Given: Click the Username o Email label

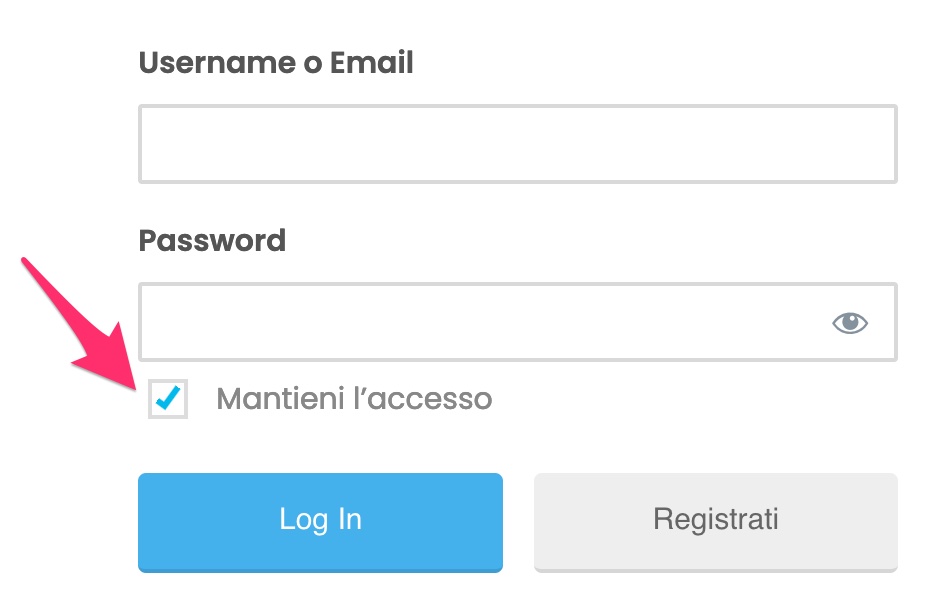Looking at the screenshot, I should click(276, 62).
